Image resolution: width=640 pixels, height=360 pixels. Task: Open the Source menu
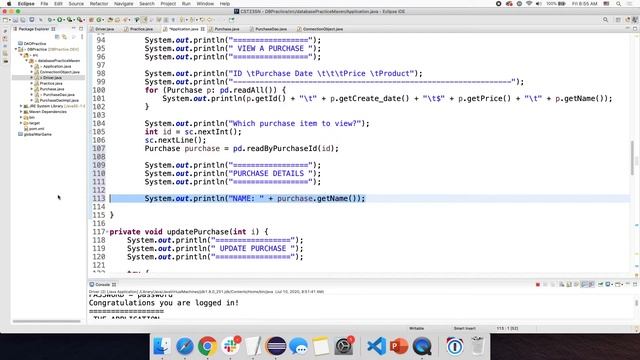(76, 4)
